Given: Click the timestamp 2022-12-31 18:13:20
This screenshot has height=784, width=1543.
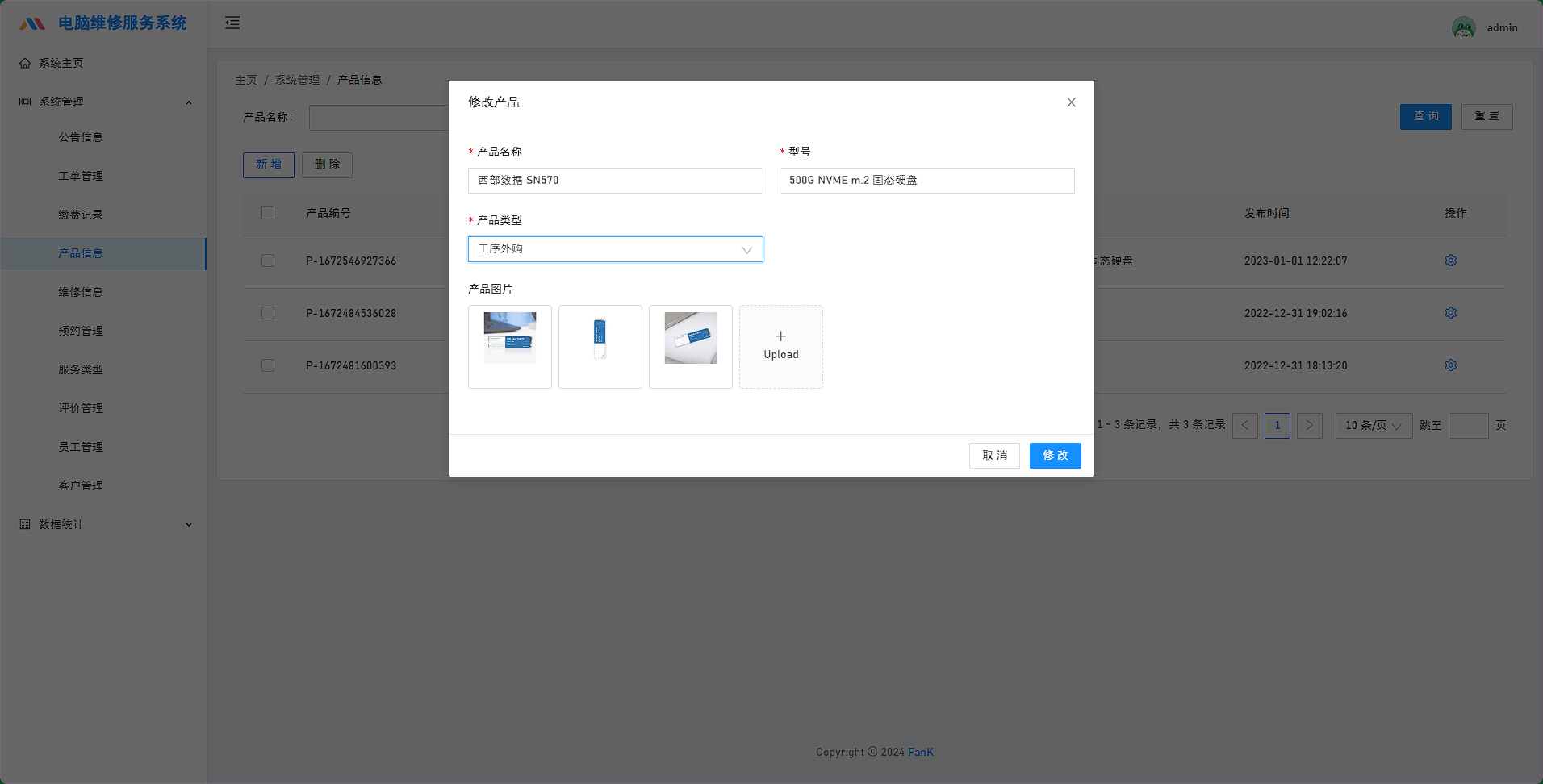Looking at the screenshot, I should tap(1295, 365).
